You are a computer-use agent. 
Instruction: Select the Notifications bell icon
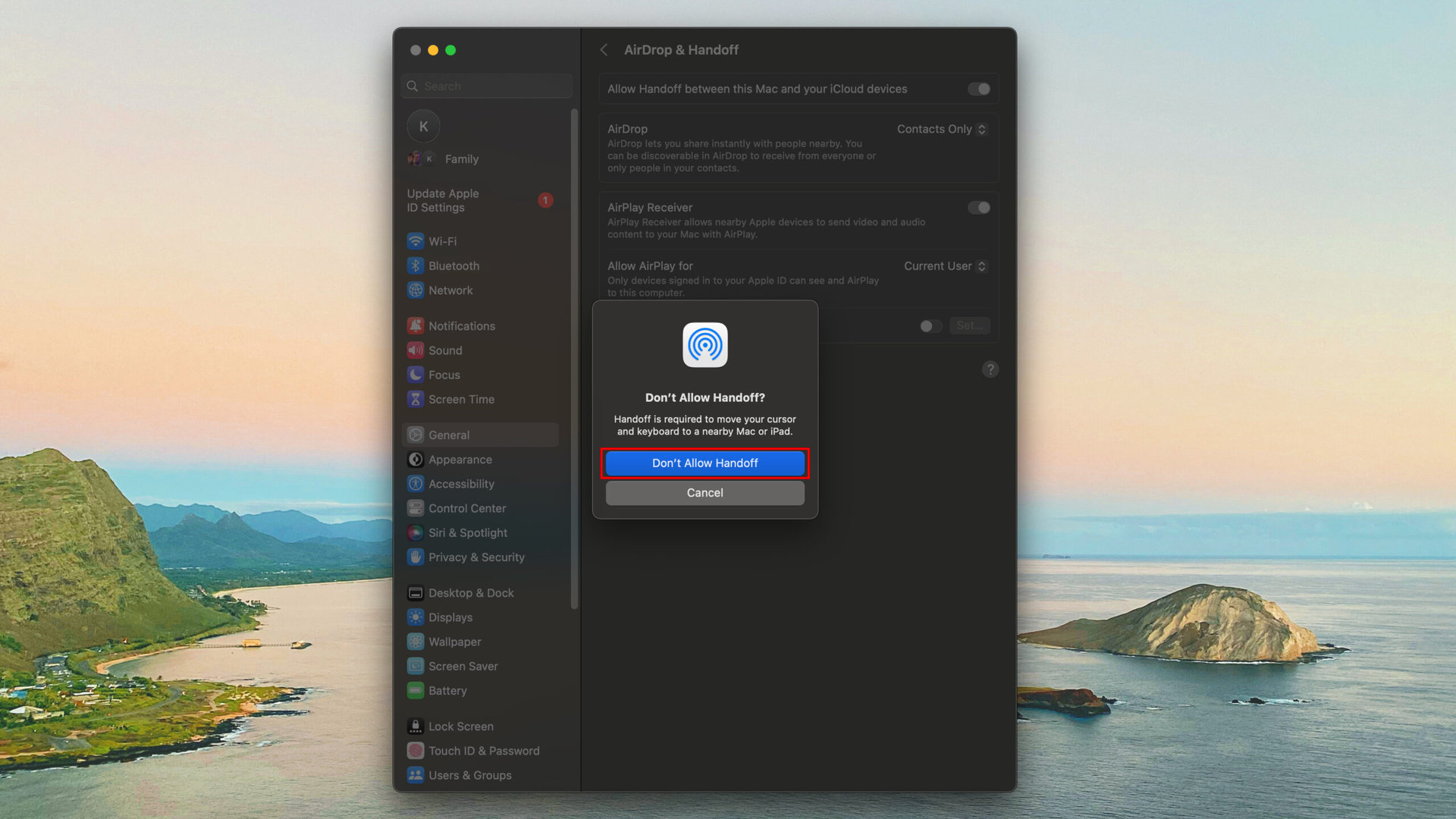(x=416, y=325)
